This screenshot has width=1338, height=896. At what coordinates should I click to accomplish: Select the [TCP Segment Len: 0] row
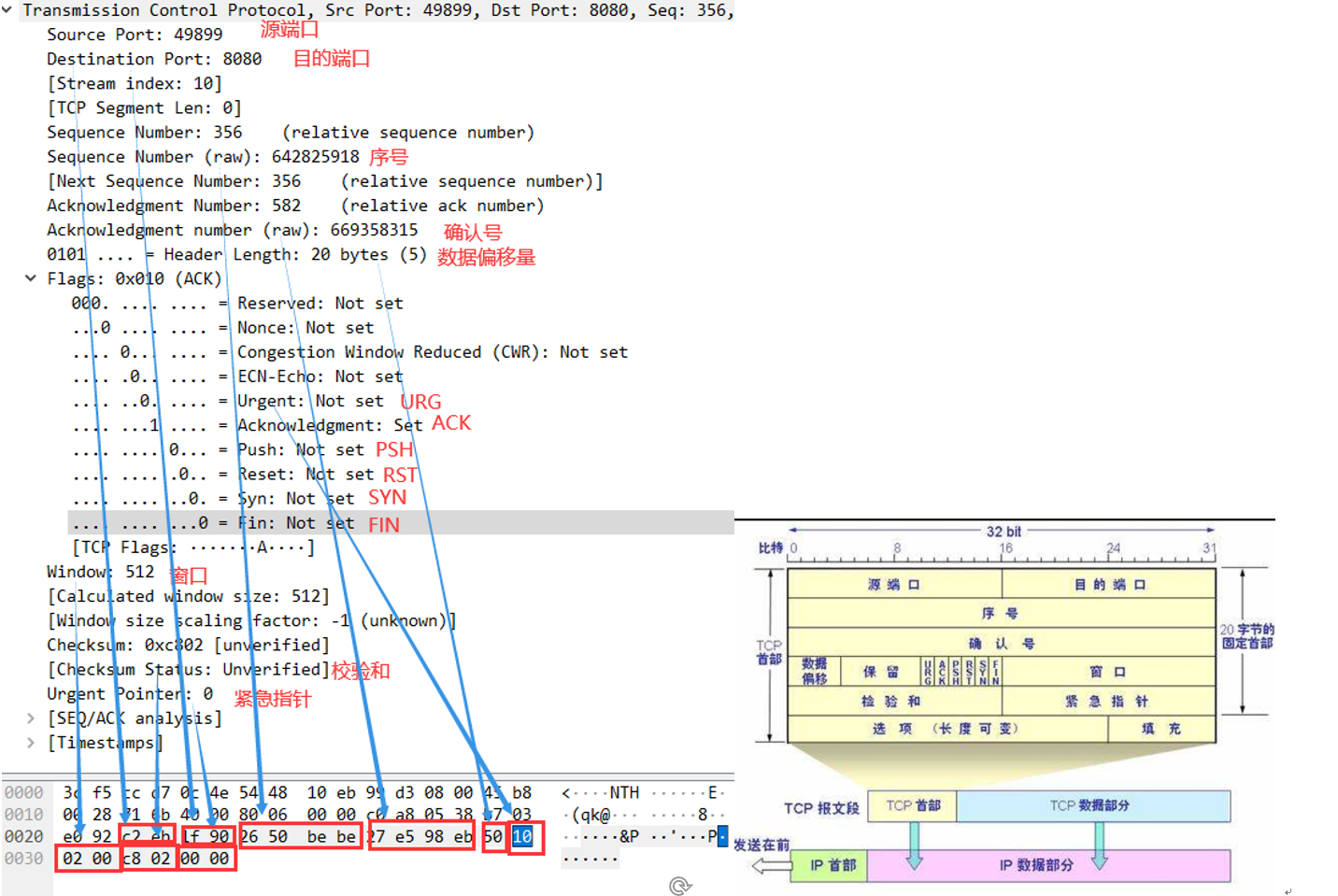[144, 107]
